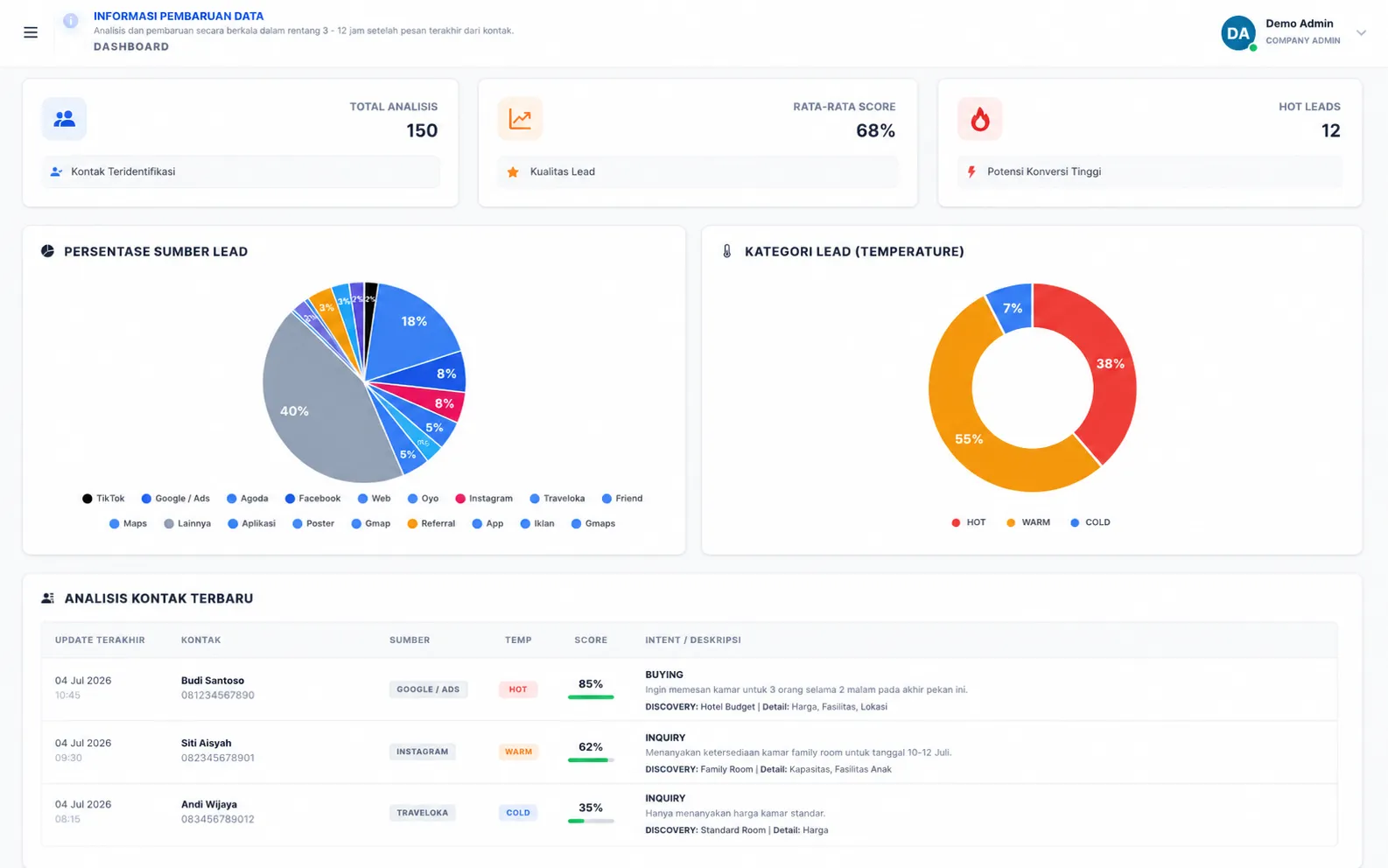Click Budi Santoso's 85% score progress bar
1388x868 pixels.
click(x=591, y=697)
